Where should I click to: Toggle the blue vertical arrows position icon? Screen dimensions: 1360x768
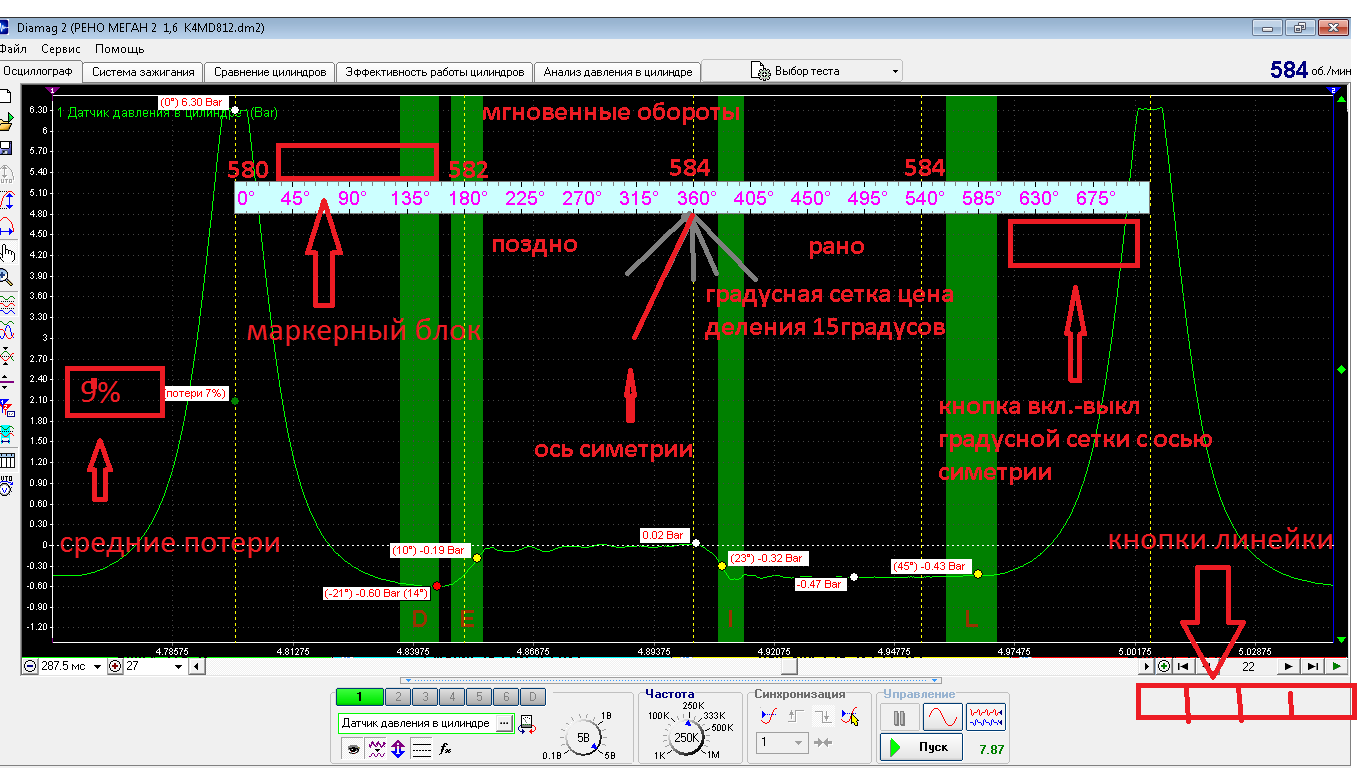pos(398,749)
